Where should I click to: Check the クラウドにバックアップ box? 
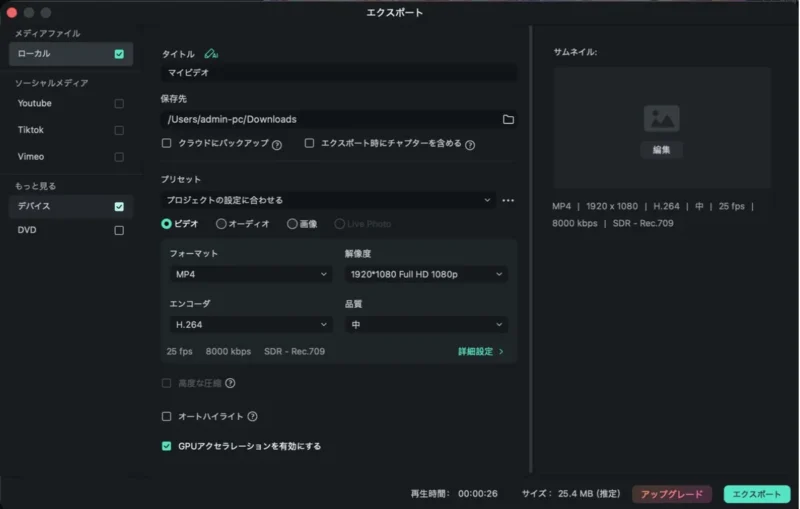pos(166,143)
